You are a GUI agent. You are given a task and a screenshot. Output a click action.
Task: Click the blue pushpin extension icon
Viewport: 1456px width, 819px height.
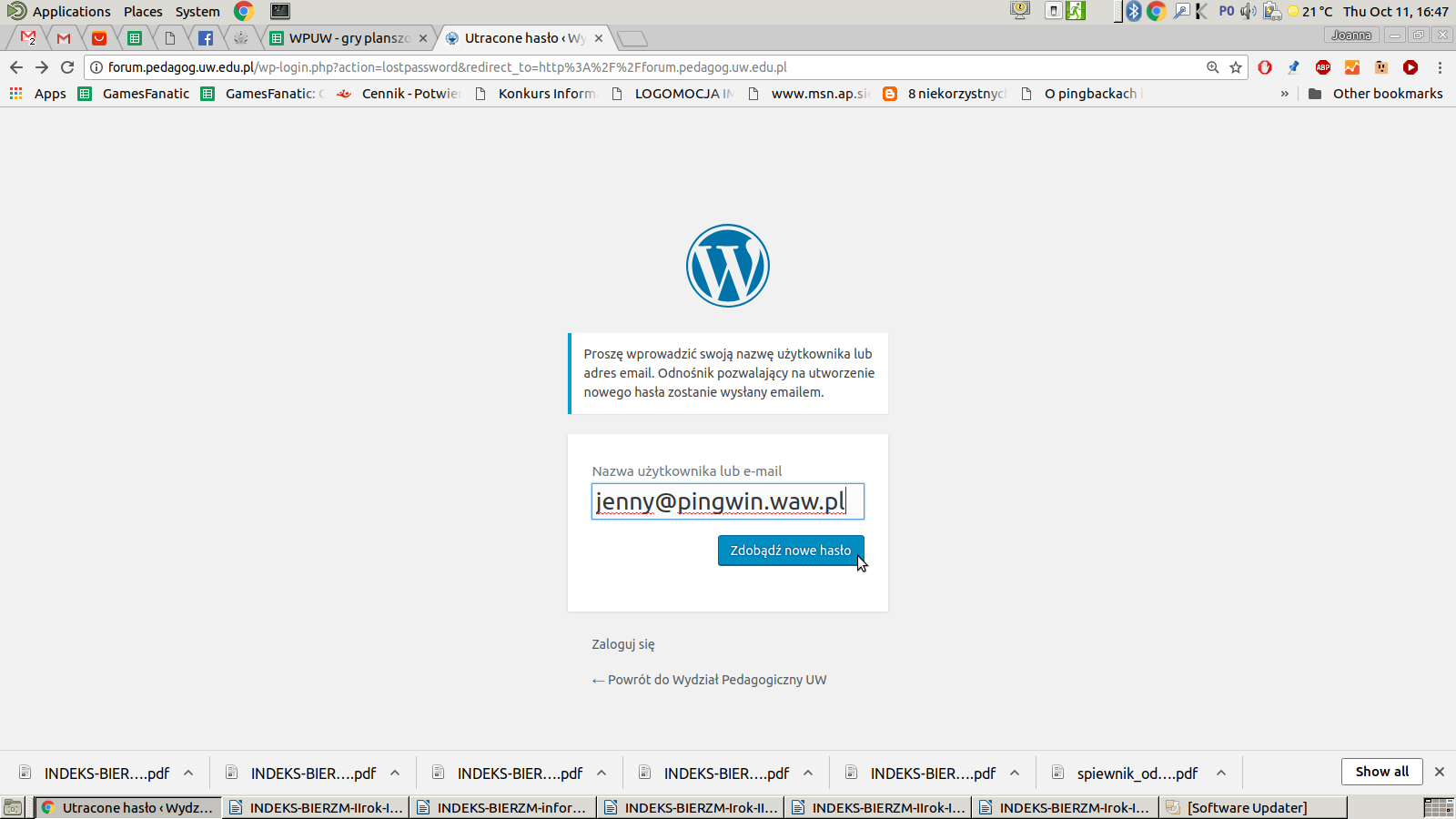point(1293,67)
